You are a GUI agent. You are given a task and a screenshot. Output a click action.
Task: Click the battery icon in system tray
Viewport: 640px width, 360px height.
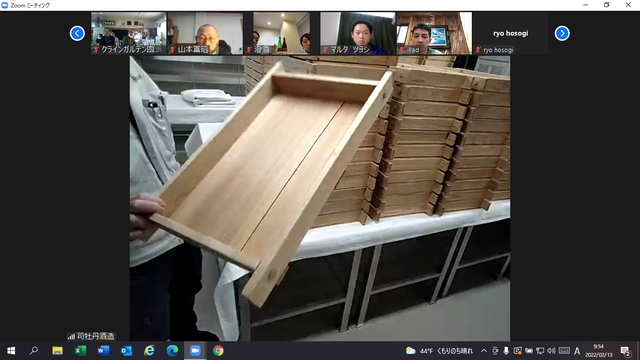(529, 351)
